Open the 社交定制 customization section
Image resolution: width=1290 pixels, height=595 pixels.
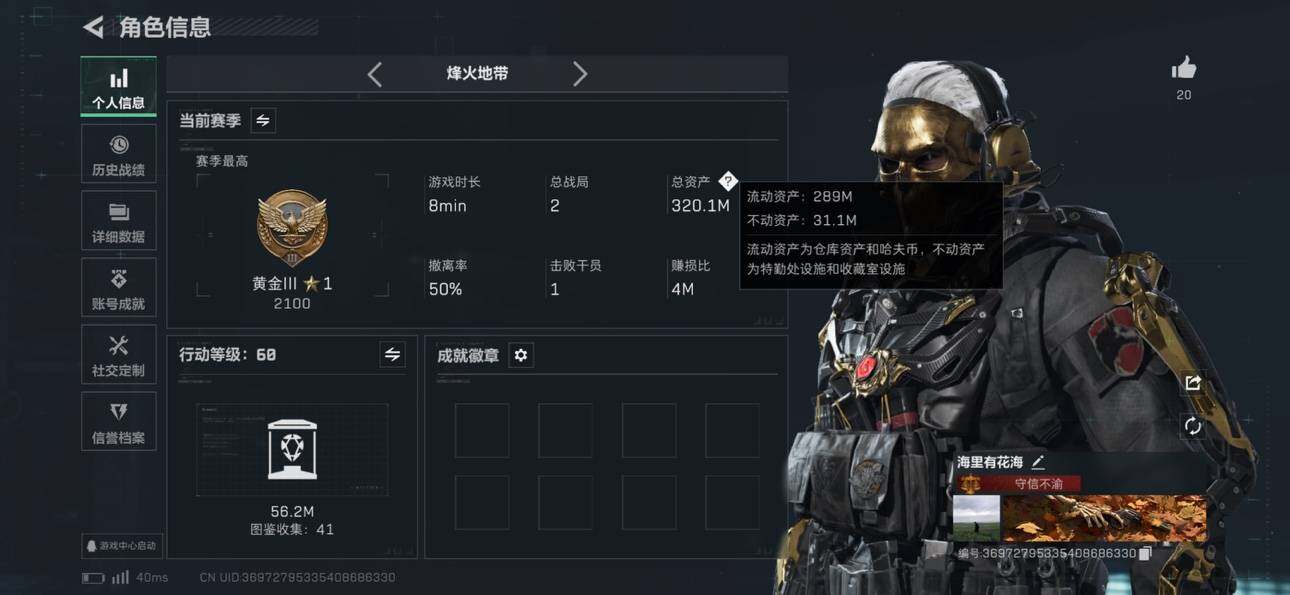click(118, 355)
